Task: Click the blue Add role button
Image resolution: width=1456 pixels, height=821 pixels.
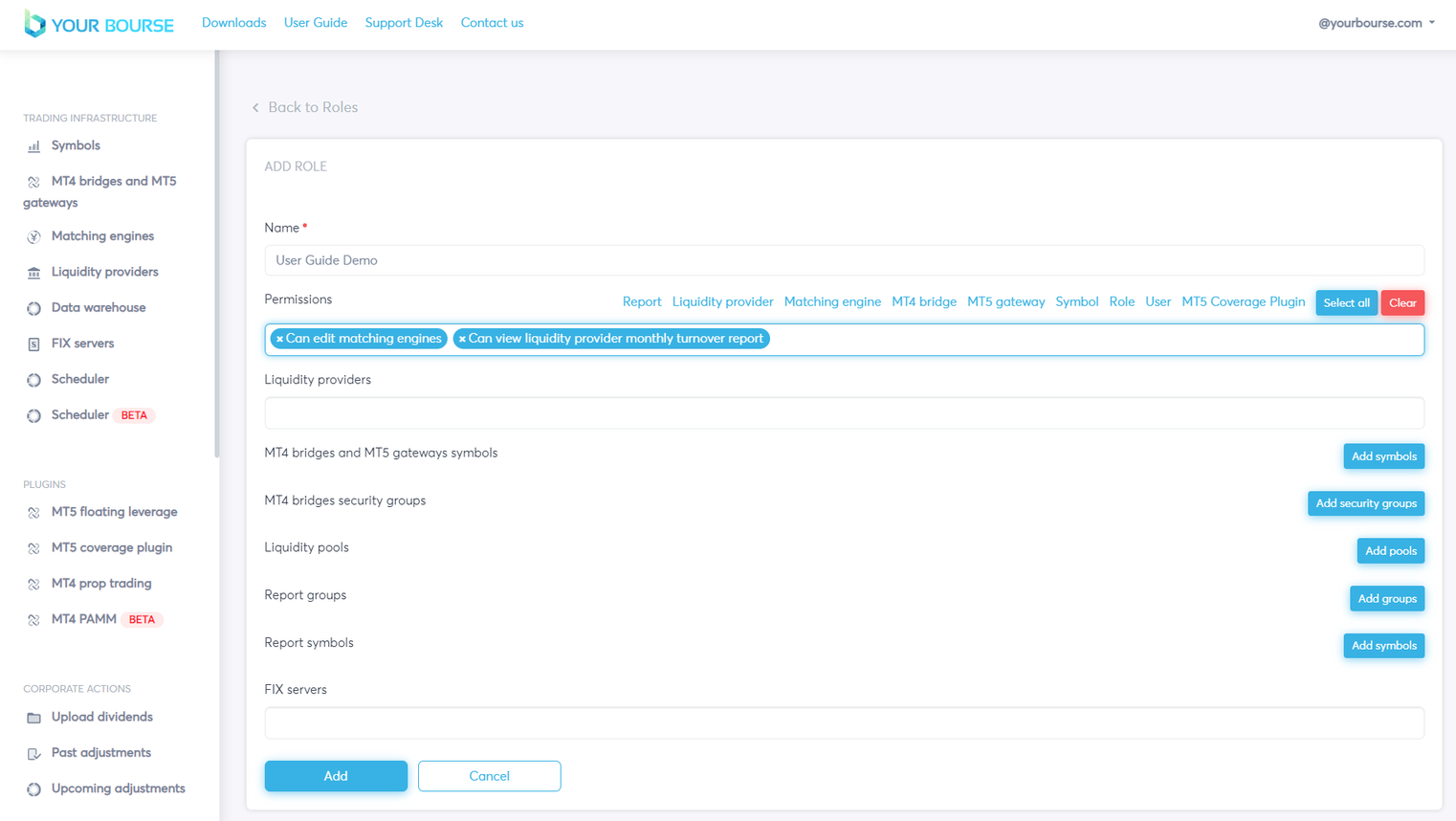Action: click(336, 776)
